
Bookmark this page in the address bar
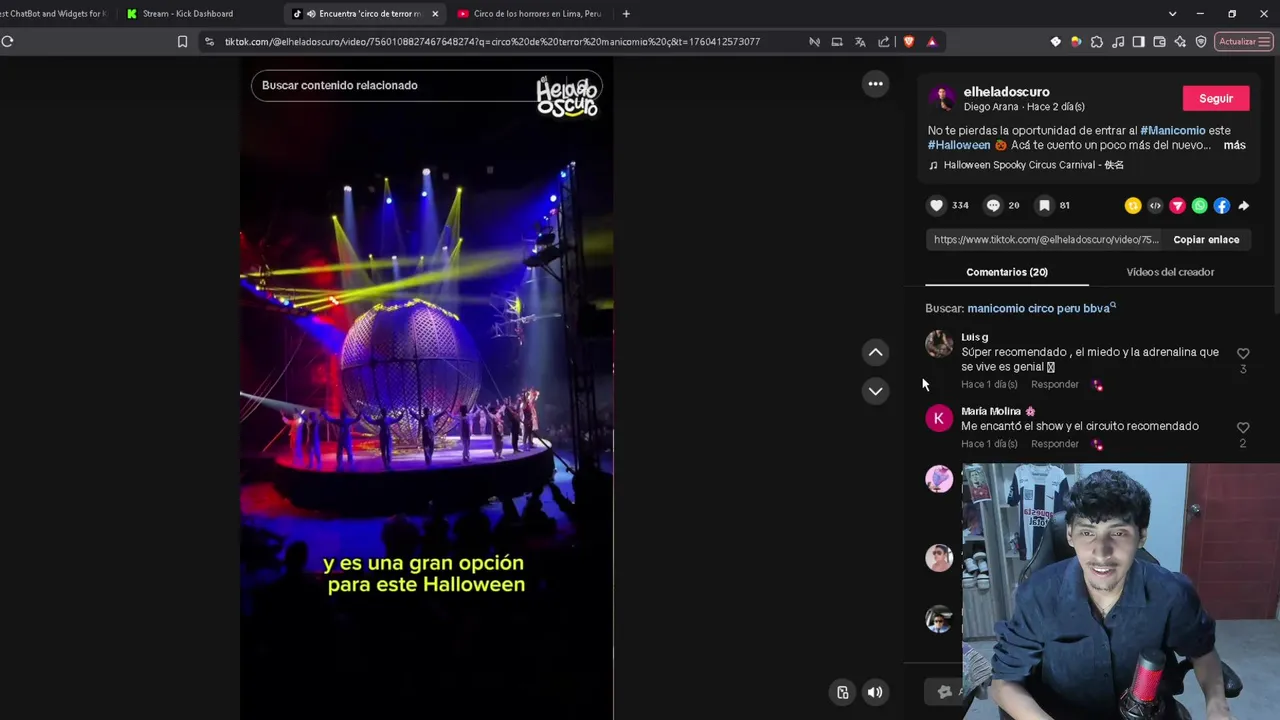182,42
